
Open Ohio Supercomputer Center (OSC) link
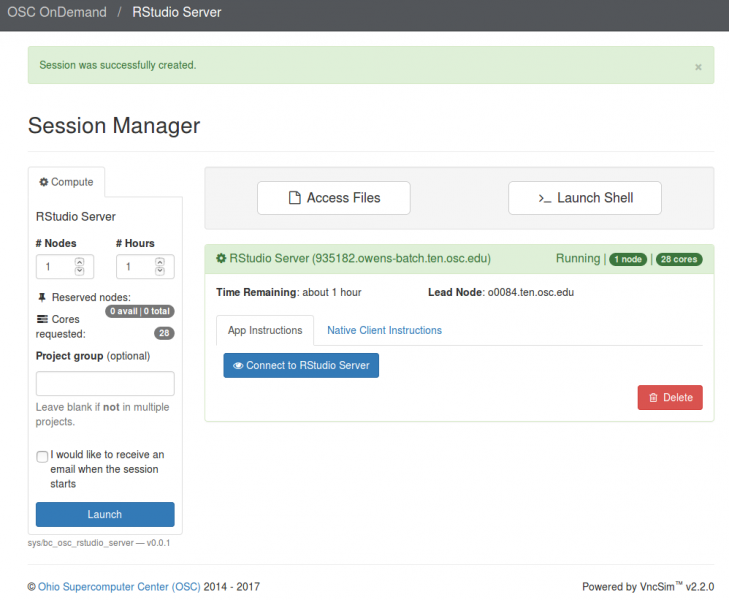coord(119,587)
